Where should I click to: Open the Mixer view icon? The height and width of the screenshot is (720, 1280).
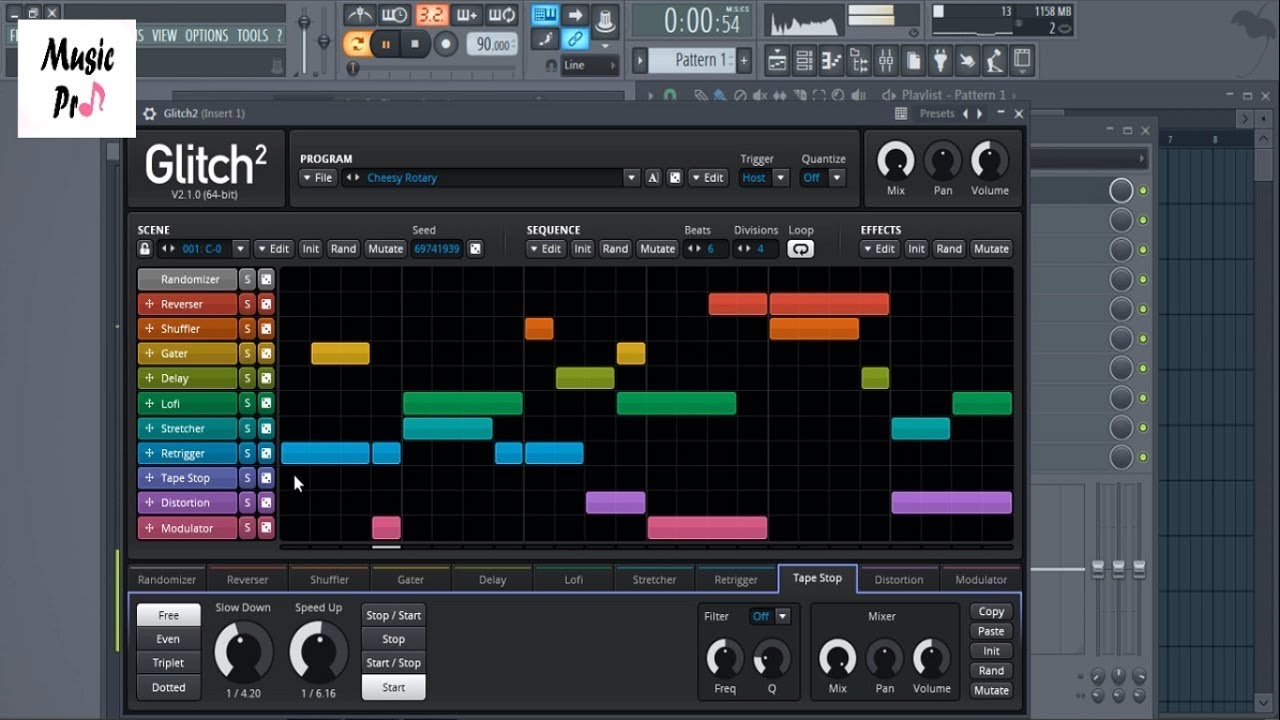pos(886,61)
